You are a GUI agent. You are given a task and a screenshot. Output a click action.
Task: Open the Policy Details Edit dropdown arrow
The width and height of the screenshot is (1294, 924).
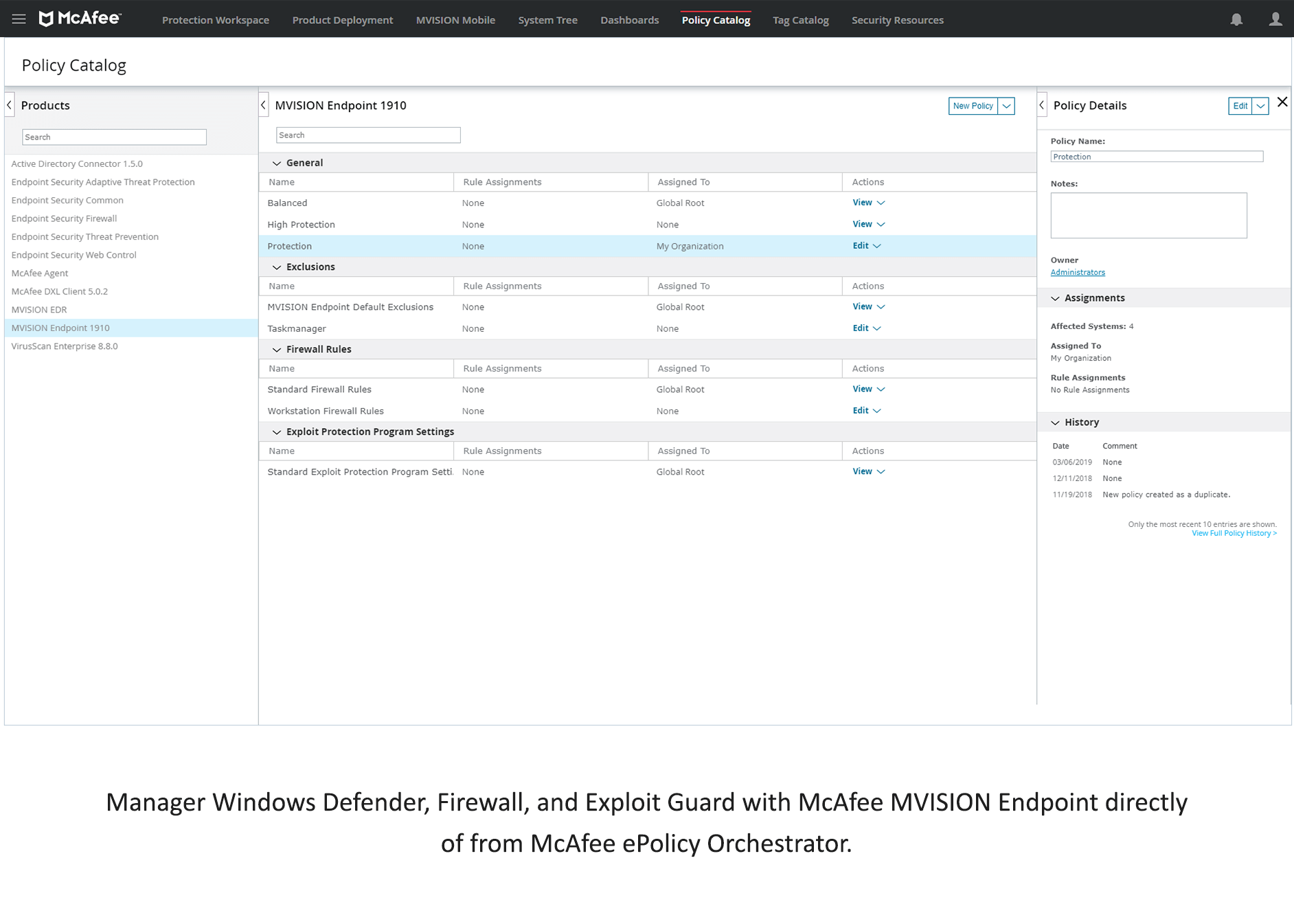pos(1260,106)
